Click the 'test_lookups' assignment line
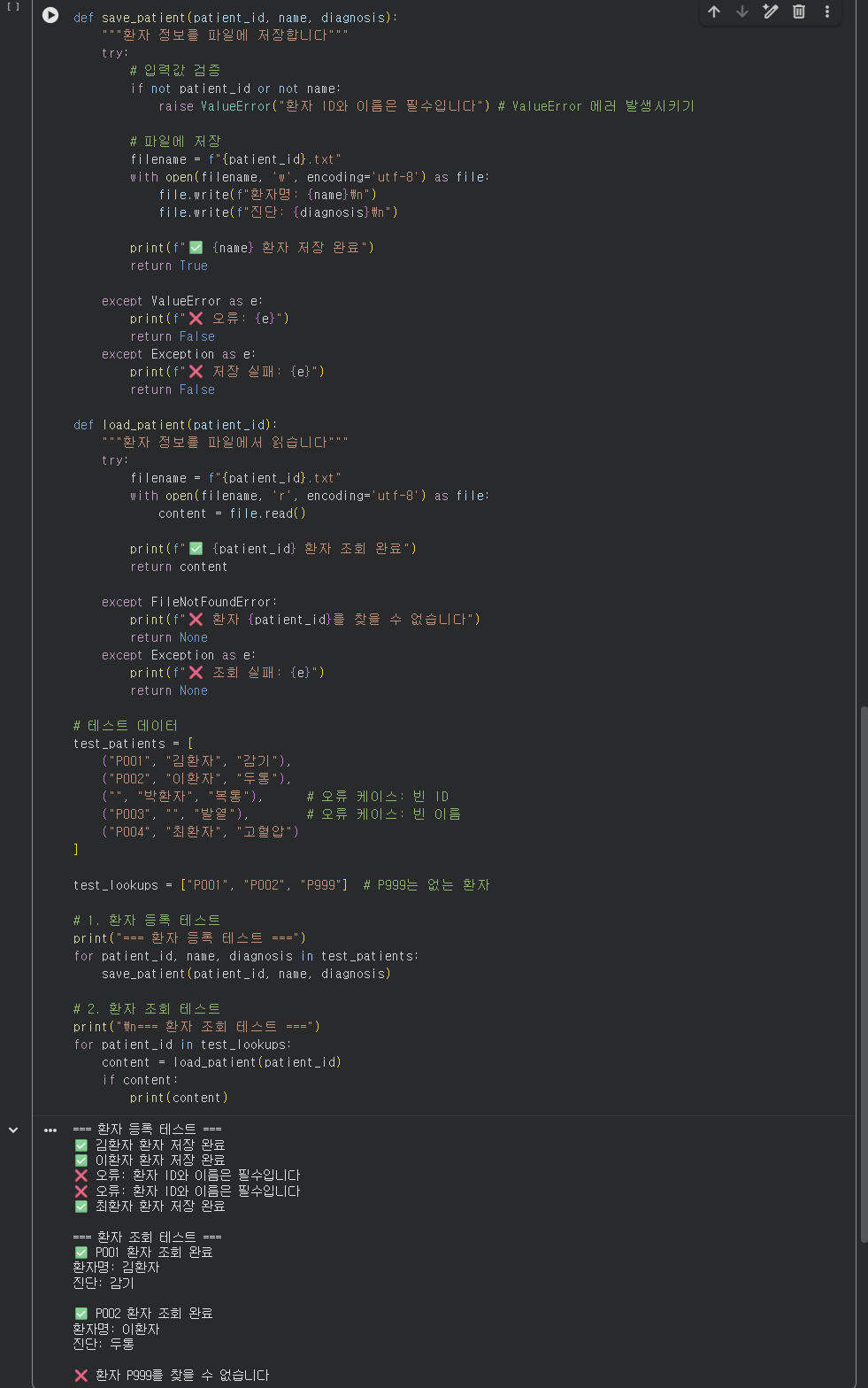 click(x=281, y=885)
